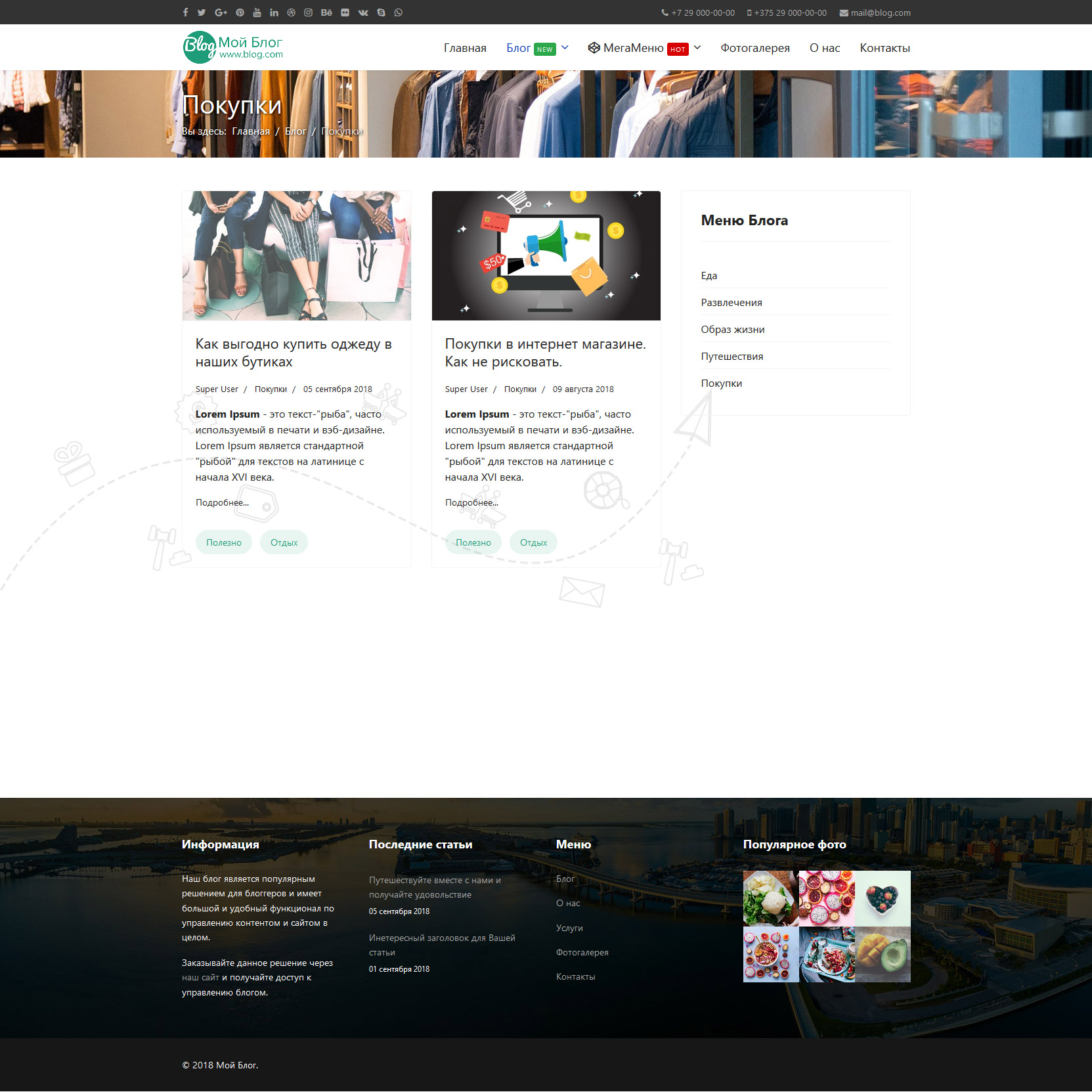Open the megaphone online shopping article image
1092x1092 pixels.
546,255
